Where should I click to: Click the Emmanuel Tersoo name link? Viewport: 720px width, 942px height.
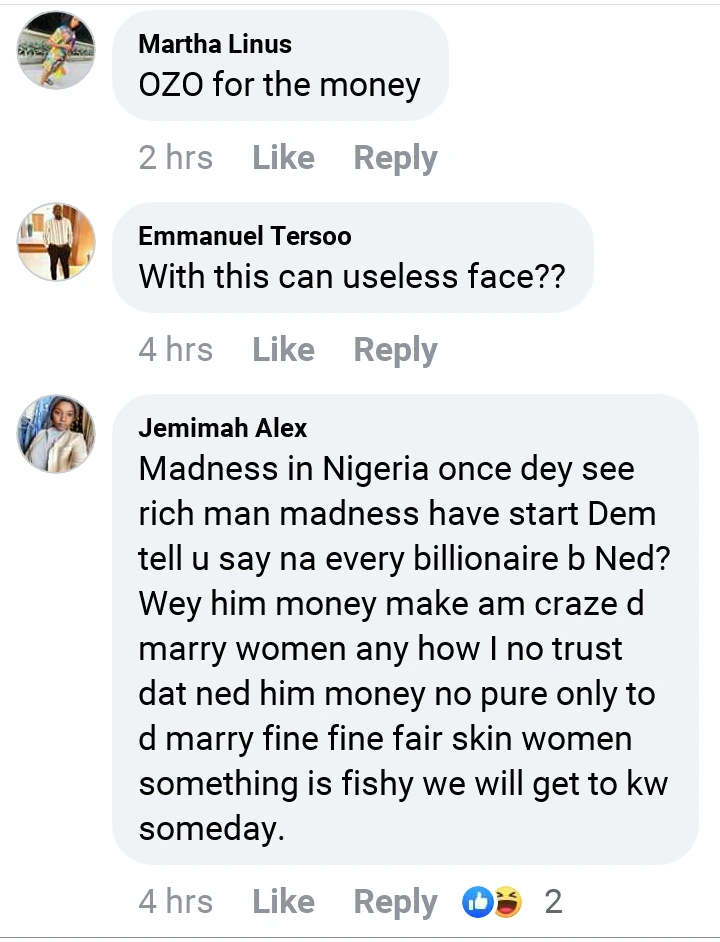pos(244,236)
